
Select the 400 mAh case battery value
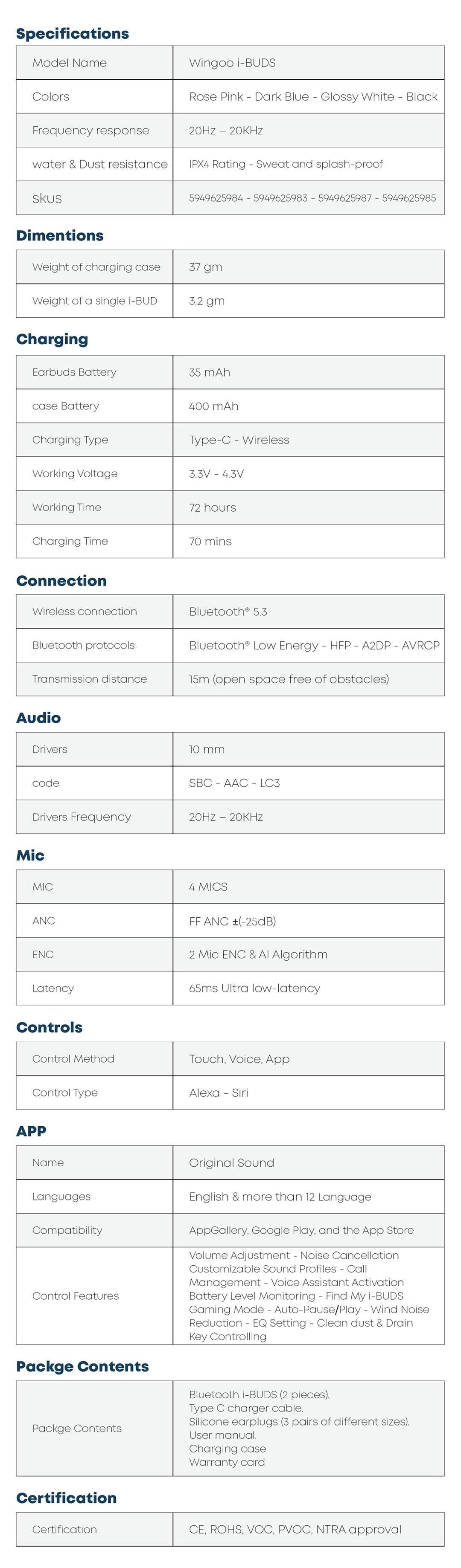coord(213,406)
